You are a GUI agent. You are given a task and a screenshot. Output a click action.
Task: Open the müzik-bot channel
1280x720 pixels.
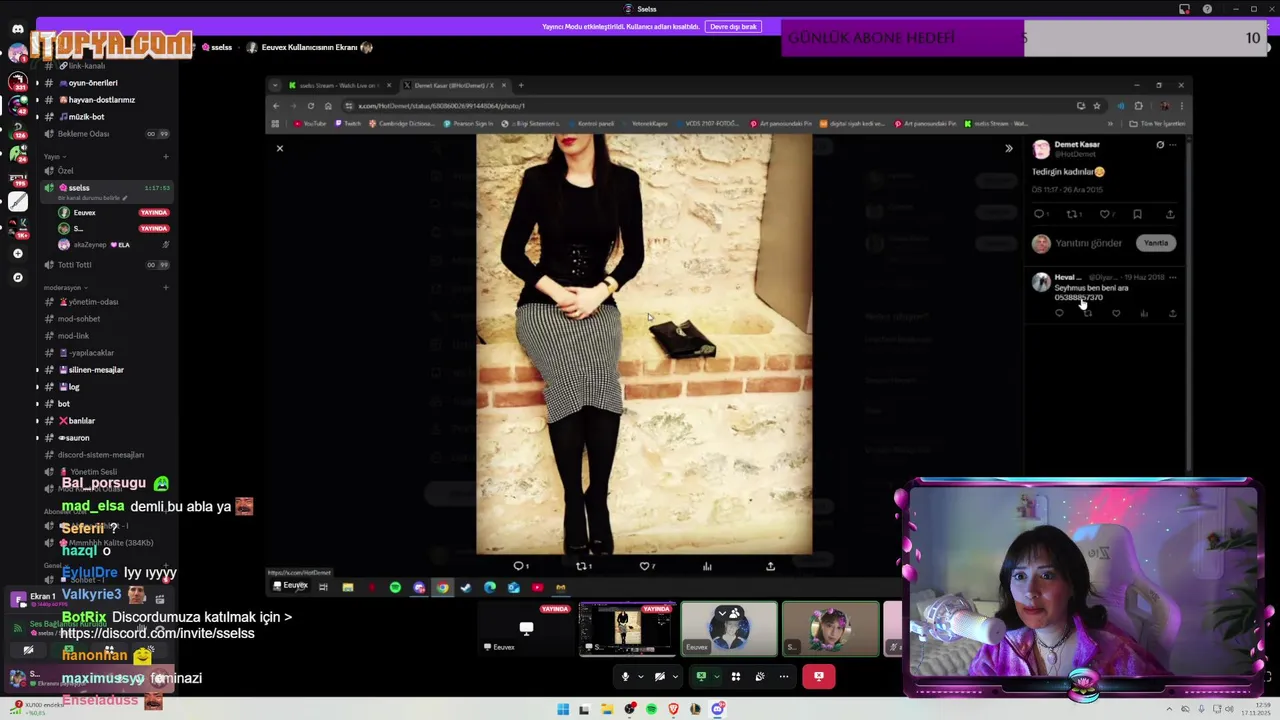tap(86, 117)
